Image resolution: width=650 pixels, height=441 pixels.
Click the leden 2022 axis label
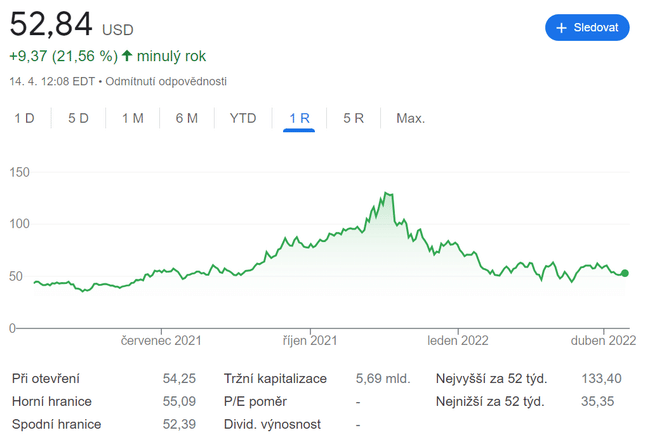coord(458,341)
